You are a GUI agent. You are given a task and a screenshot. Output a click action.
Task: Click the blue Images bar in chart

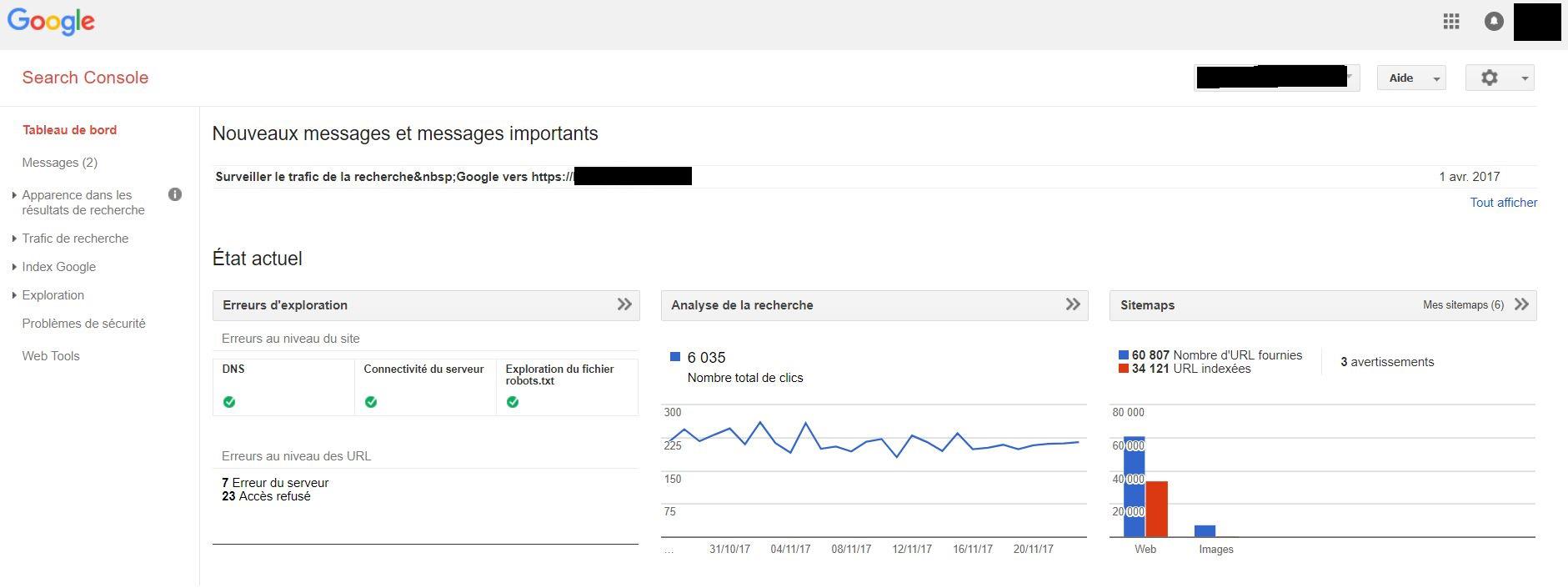click(x=1205, y=531)
